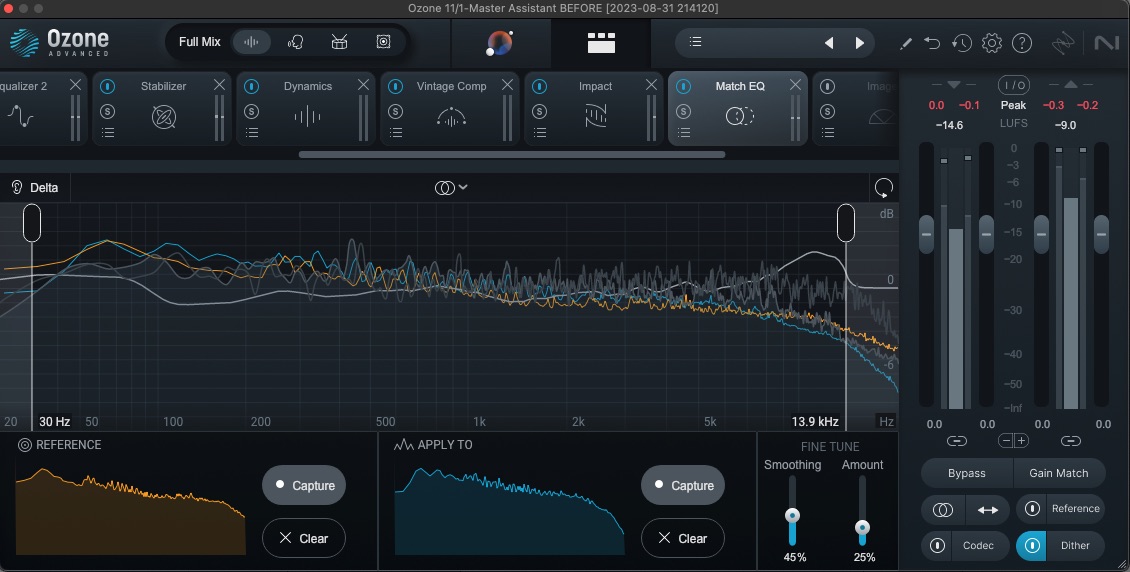Open the preset list icon
The image size is (1130, 572).
695,42
